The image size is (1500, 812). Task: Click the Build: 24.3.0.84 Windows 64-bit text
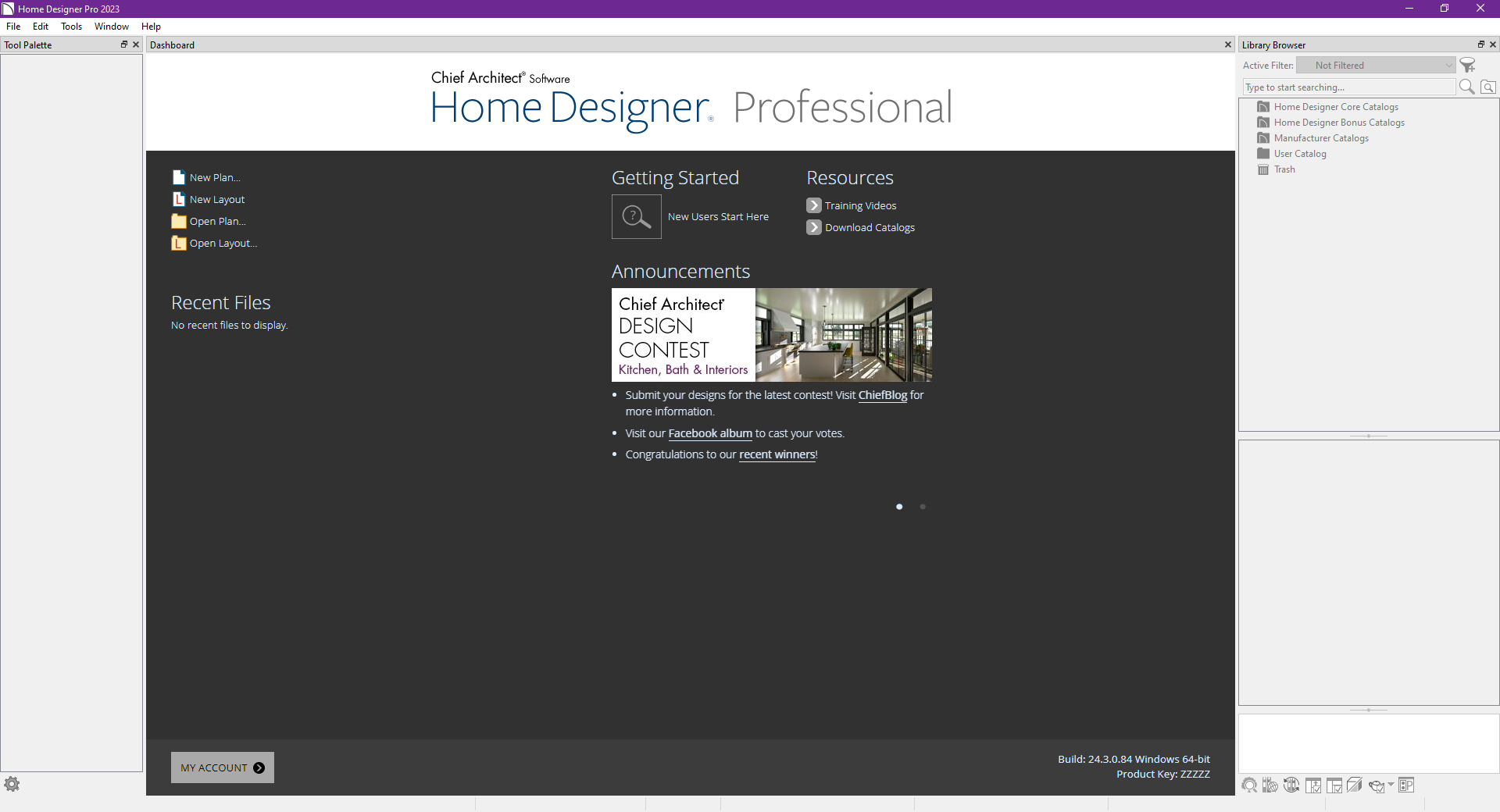click(x=1134, y=759)
